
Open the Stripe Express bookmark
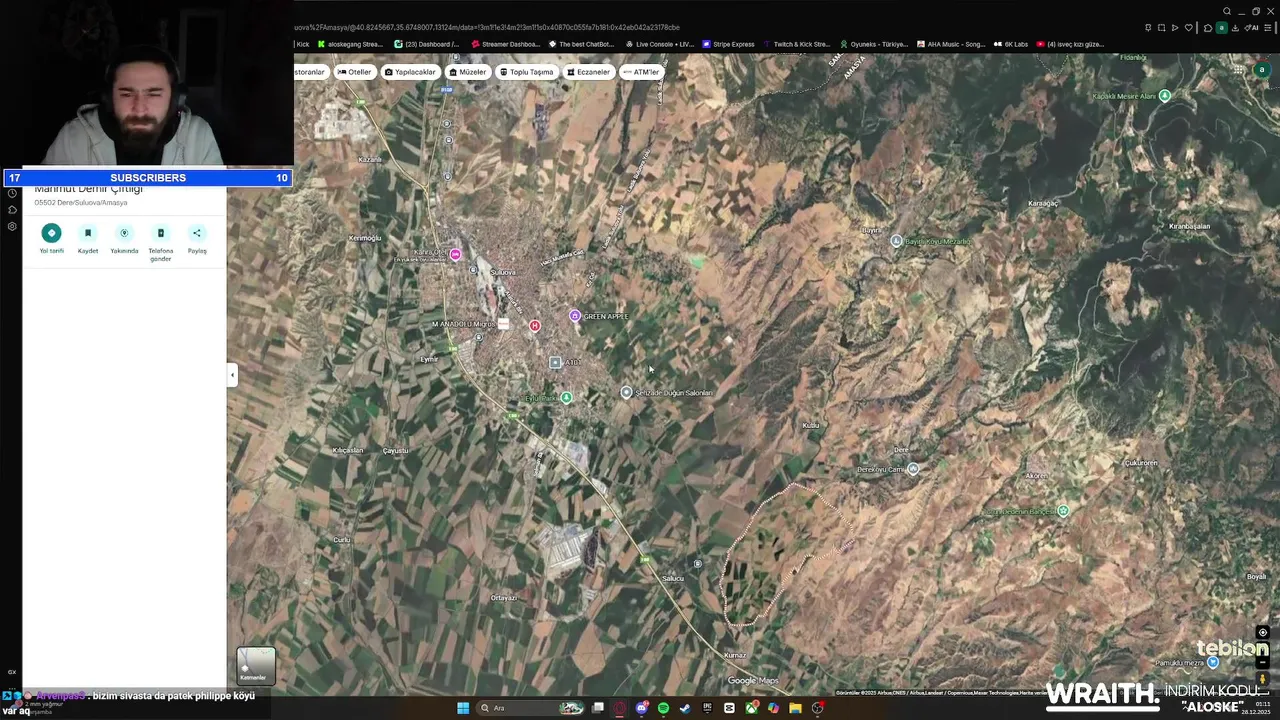[728, 44]
